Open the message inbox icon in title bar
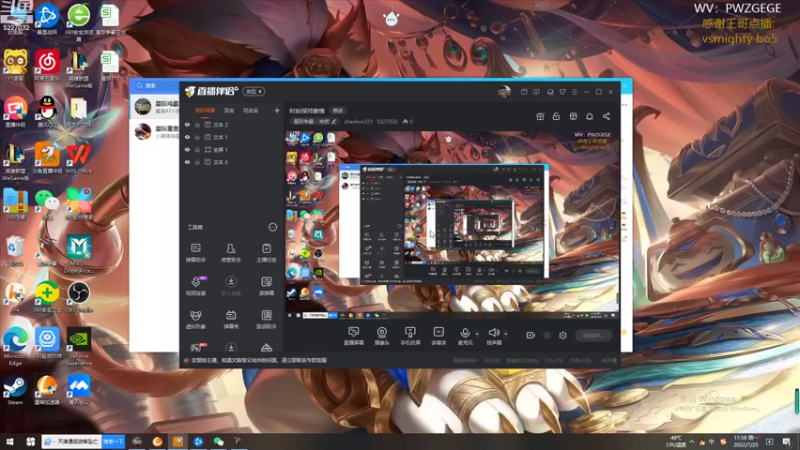The width and height of the screenshot is (800, 450). 524,92
